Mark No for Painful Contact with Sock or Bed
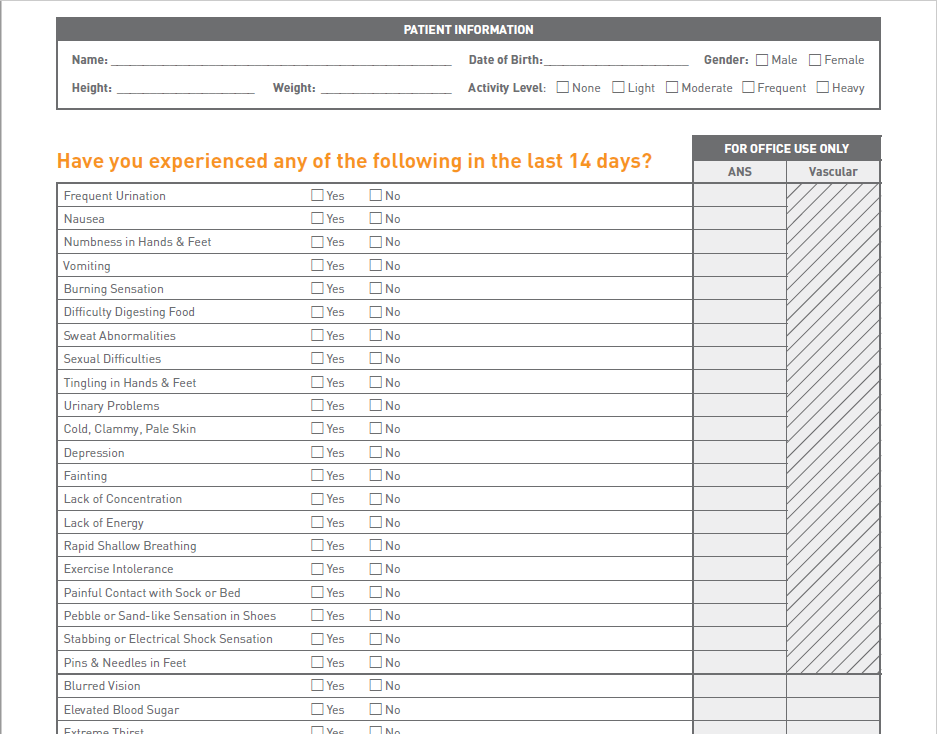Viewport: 937px width, 734px height. click(376, 592)
